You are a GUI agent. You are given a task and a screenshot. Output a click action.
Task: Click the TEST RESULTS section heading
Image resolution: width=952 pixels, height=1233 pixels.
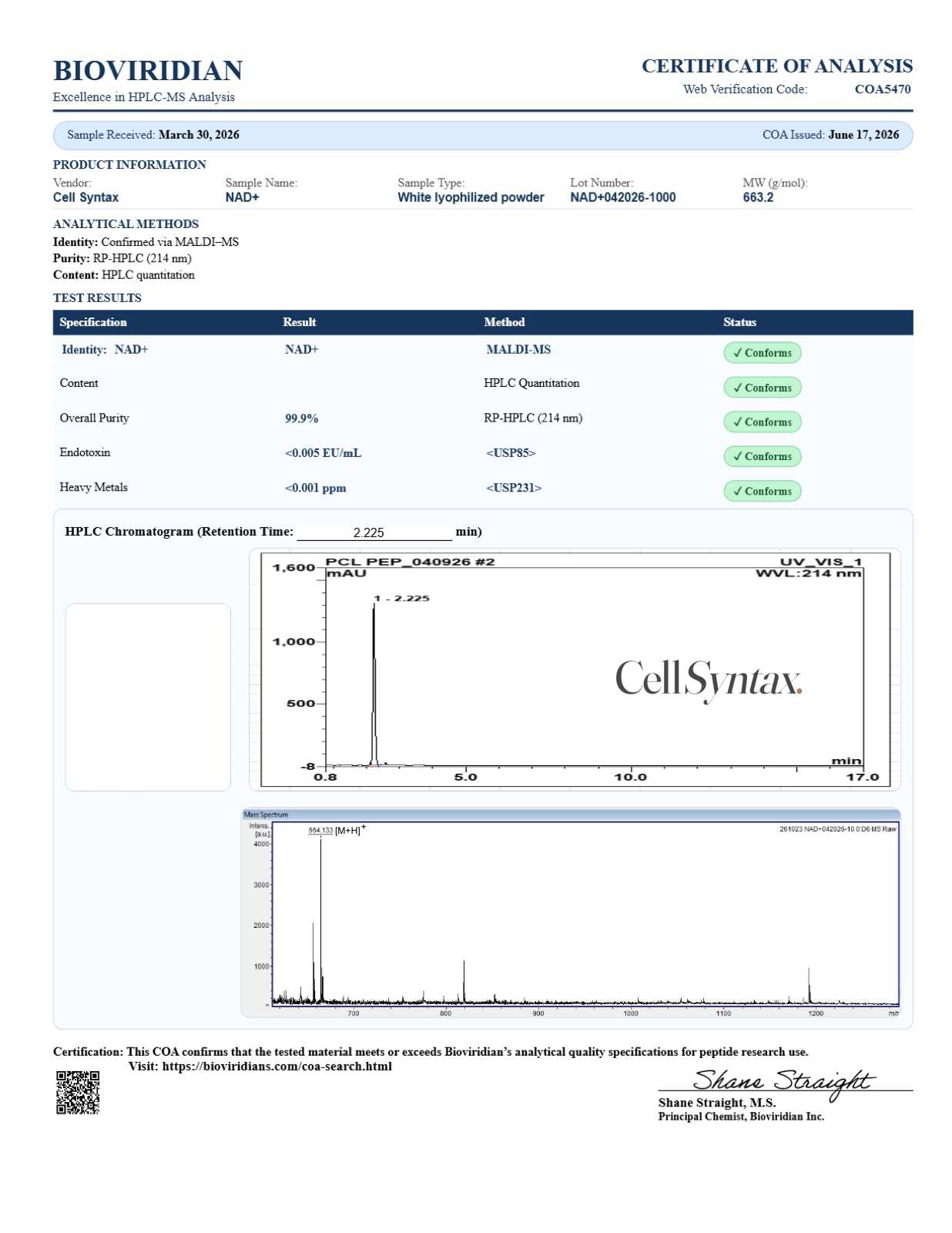click(x=97, y=298)
